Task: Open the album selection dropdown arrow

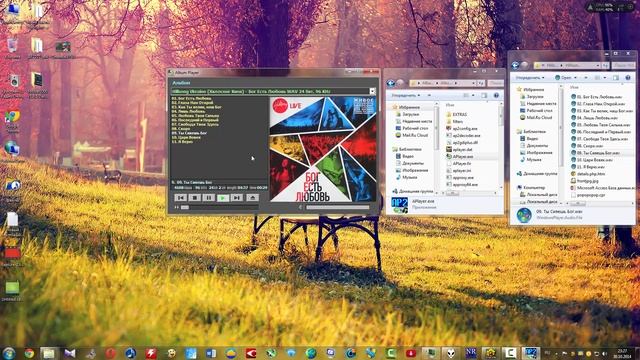Action: 372,91
